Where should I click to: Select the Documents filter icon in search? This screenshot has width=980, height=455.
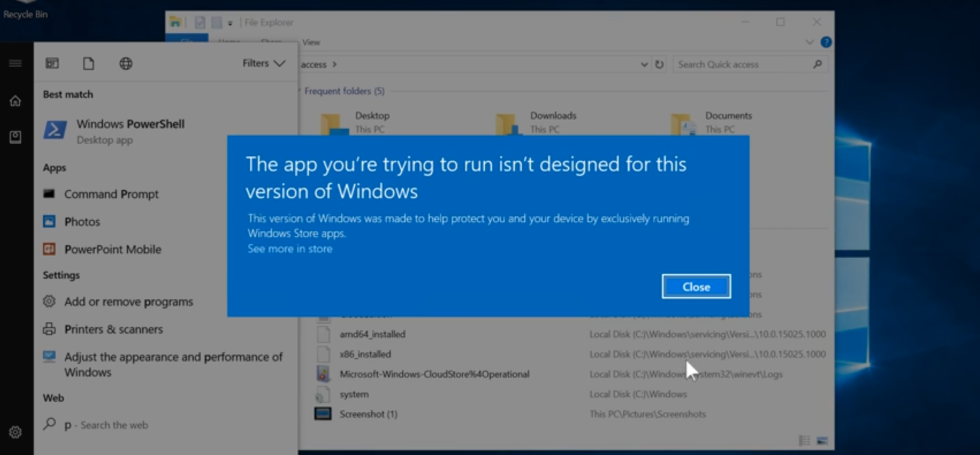(89, 63)
